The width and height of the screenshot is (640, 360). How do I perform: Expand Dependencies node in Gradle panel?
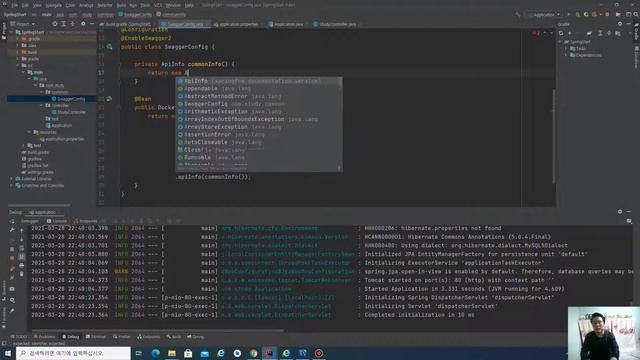[x=567, y=55]
